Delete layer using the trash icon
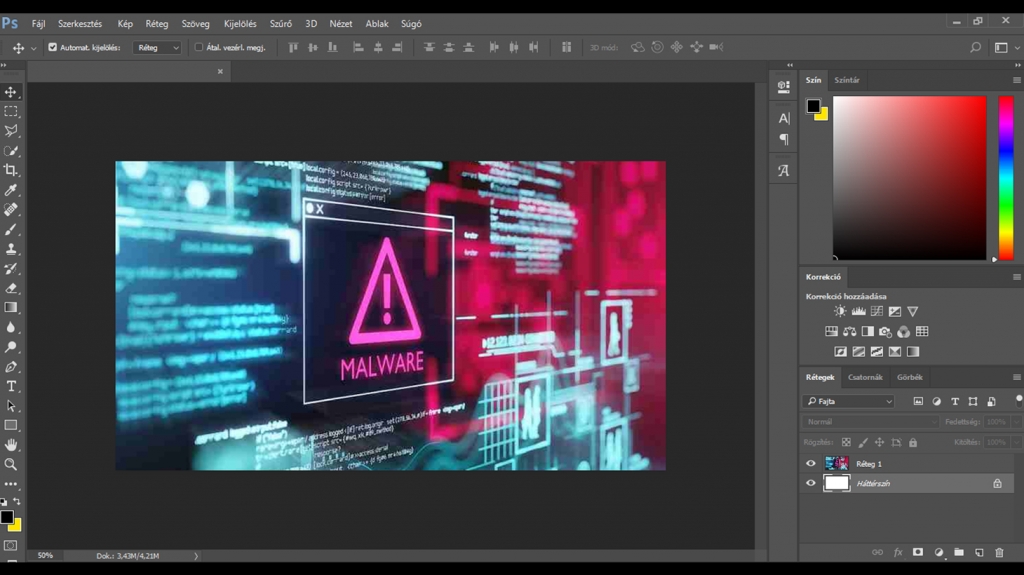 coord(999,552)
